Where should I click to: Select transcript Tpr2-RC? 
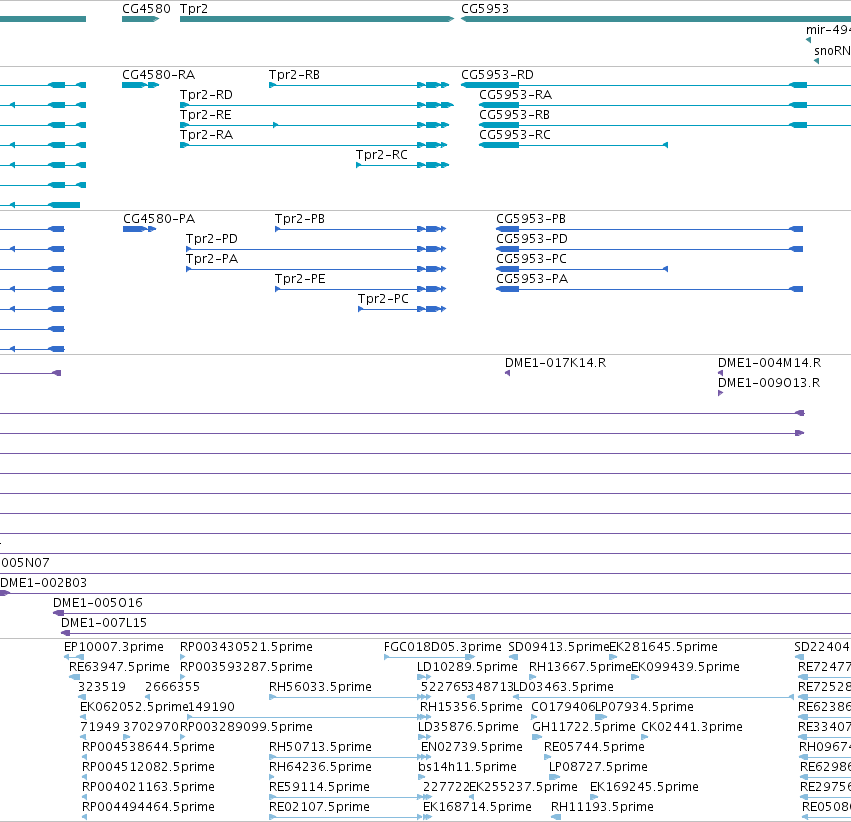click(382, 155)
